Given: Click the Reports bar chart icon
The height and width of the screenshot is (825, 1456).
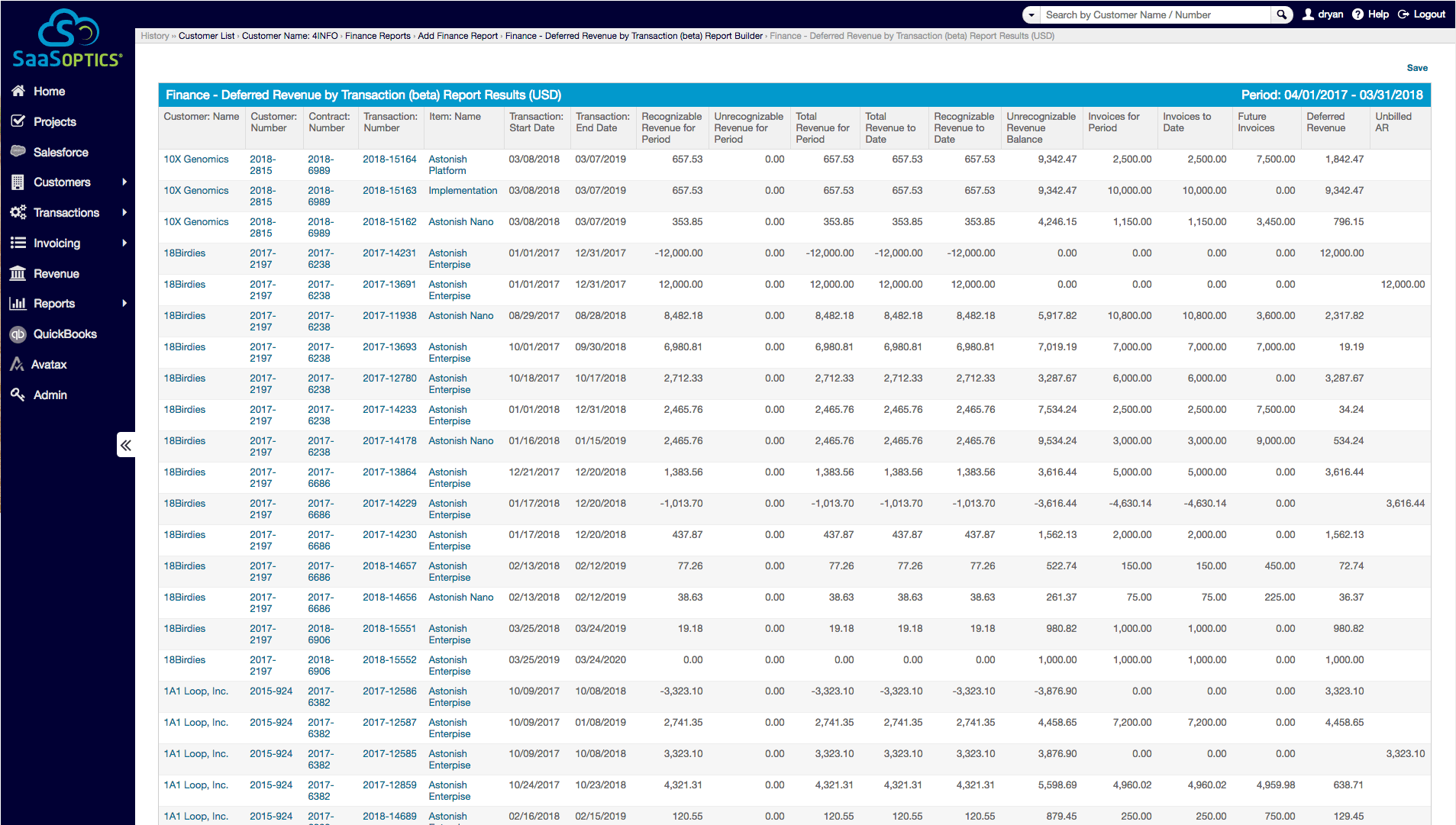Looking at the screenshot, I should [18, 304].
